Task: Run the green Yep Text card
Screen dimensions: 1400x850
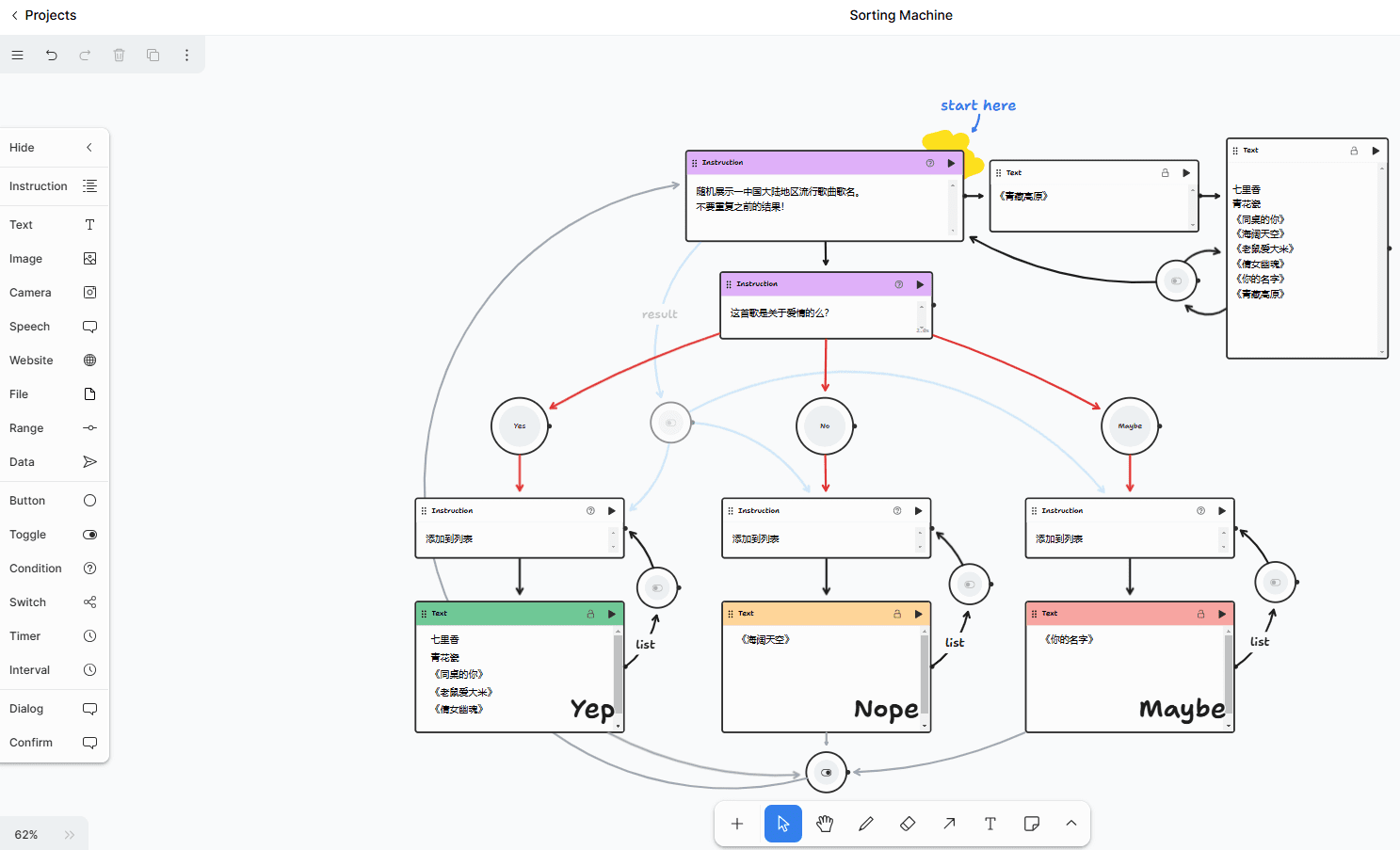Action: click(612, 614)
